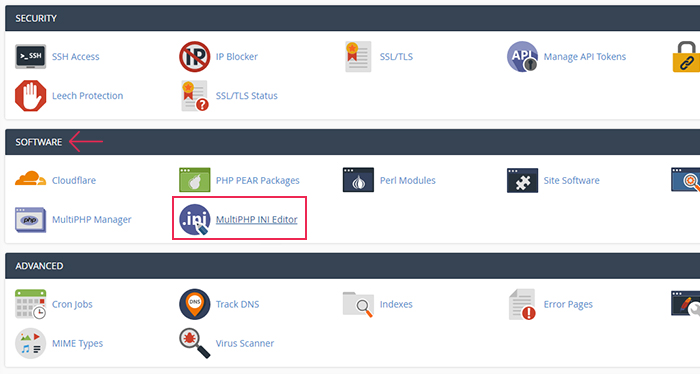The width and height of the screenshot is (700, 374).
Task: Open the Site Software link
Action: coord(571,180)
